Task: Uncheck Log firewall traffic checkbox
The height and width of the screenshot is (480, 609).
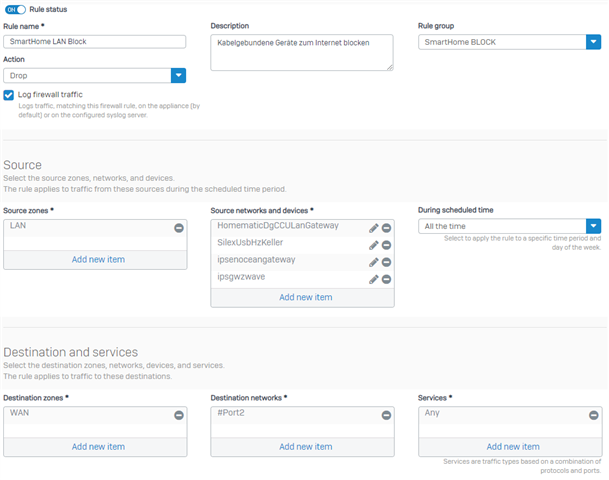Action: [9, 95]
